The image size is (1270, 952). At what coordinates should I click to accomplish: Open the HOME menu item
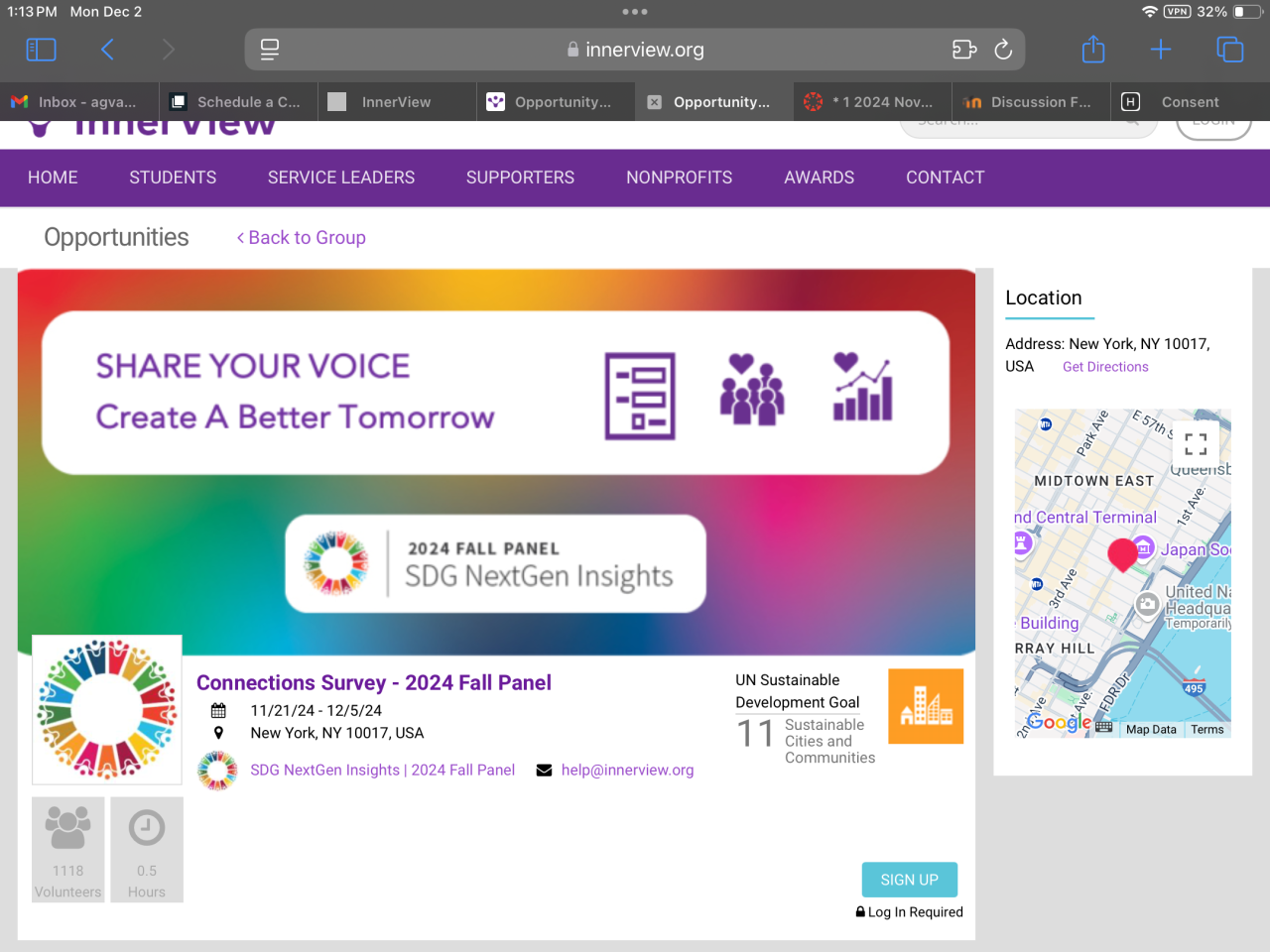53,178
